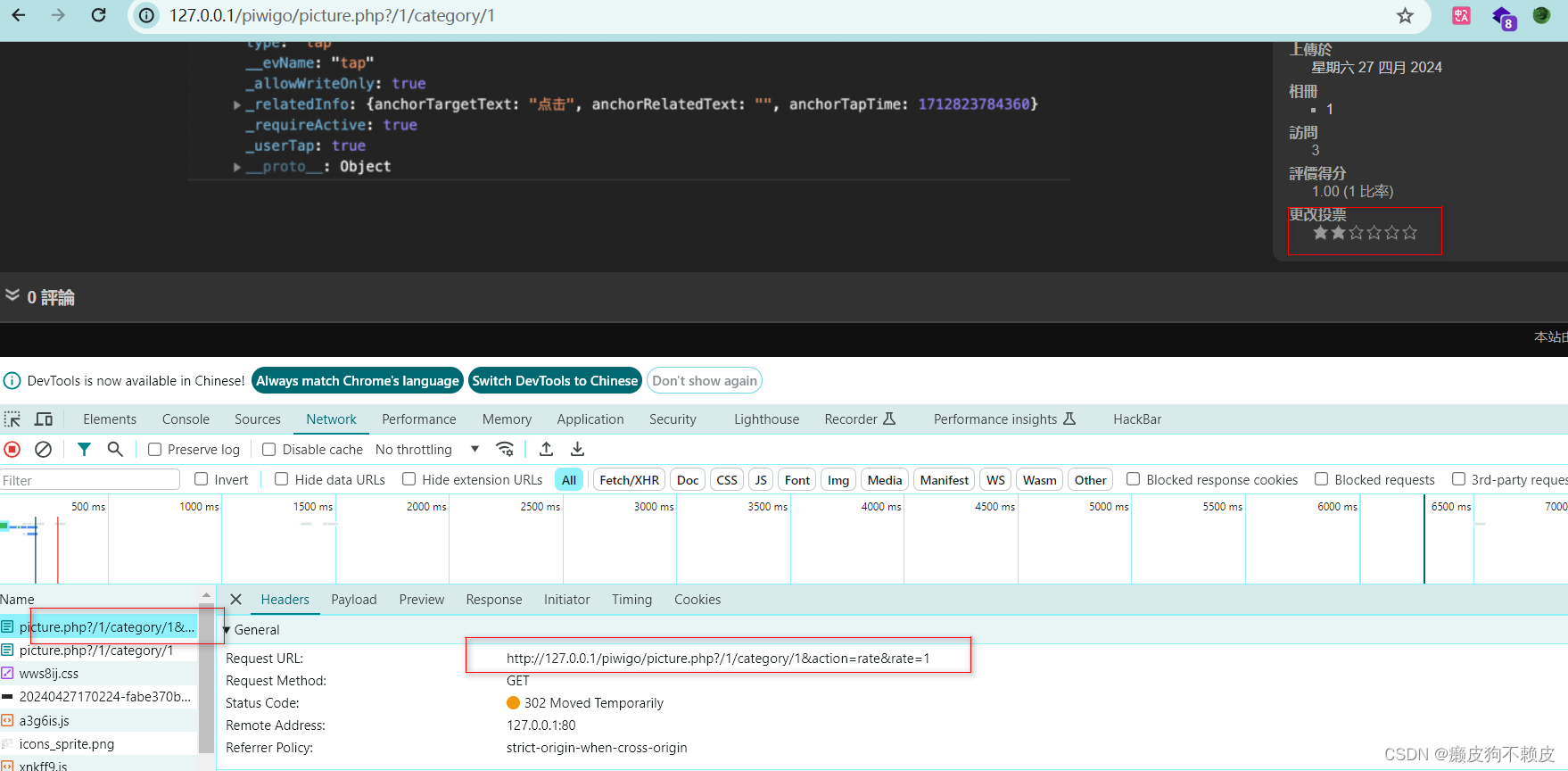Click the browser forward arrow
The height and width of the screenshot is (771, 1568).
[58, 15]
